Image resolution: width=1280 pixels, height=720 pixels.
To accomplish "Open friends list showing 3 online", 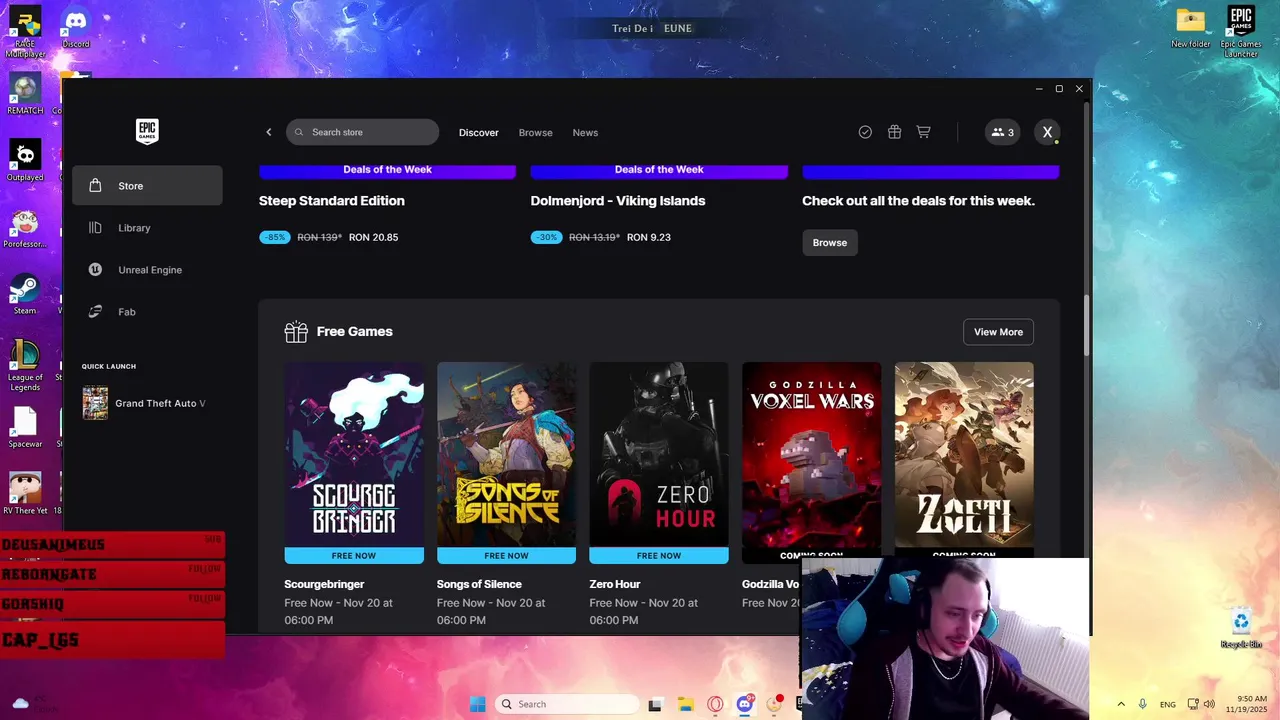I will [x=1002, y=132].
